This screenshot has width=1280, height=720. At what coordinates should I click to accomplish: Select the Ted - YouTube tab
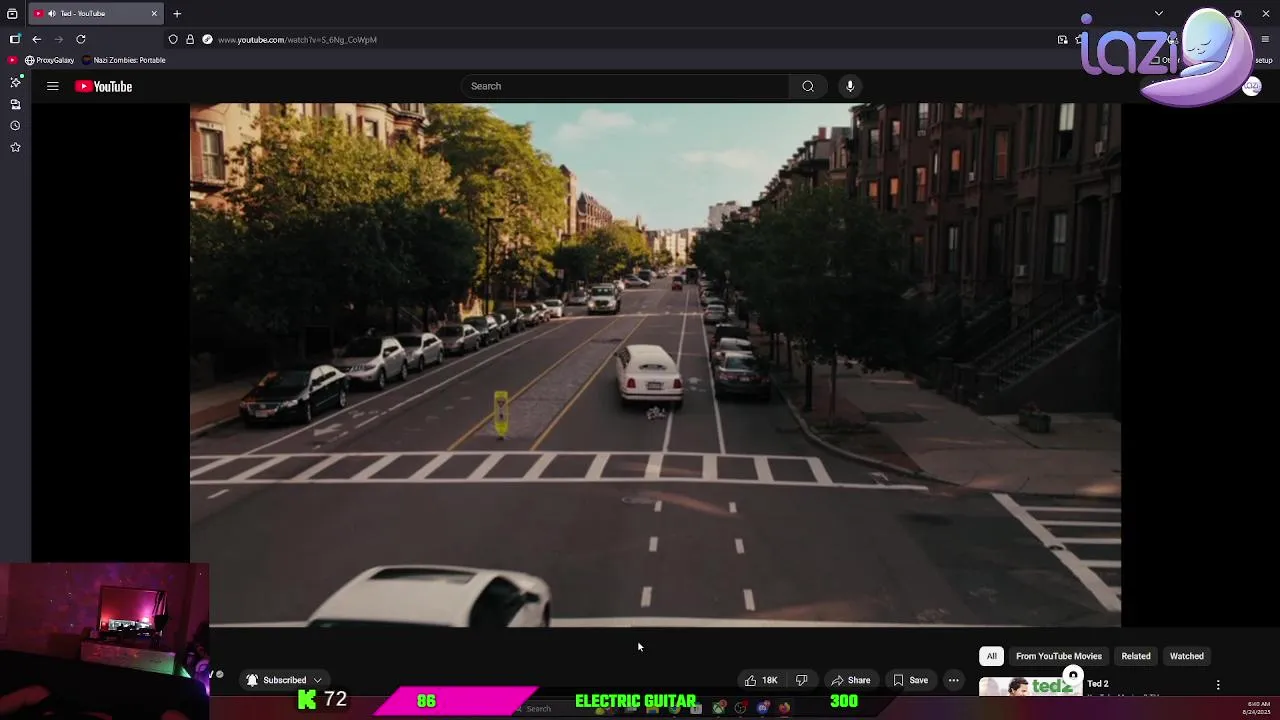pos(96,13)
